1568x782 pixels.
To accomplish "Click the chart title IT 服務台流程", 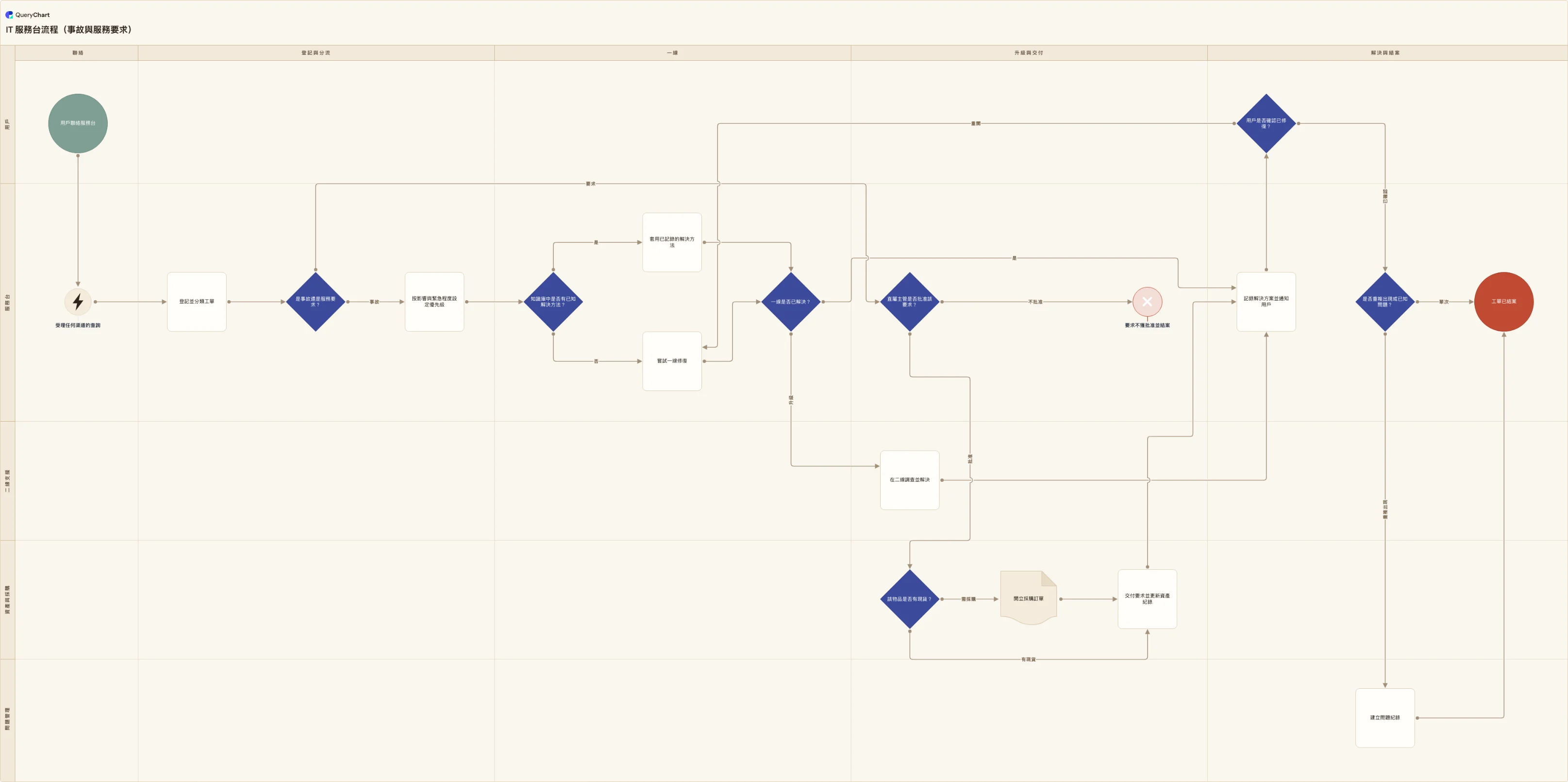I will (x=69, y=30).
